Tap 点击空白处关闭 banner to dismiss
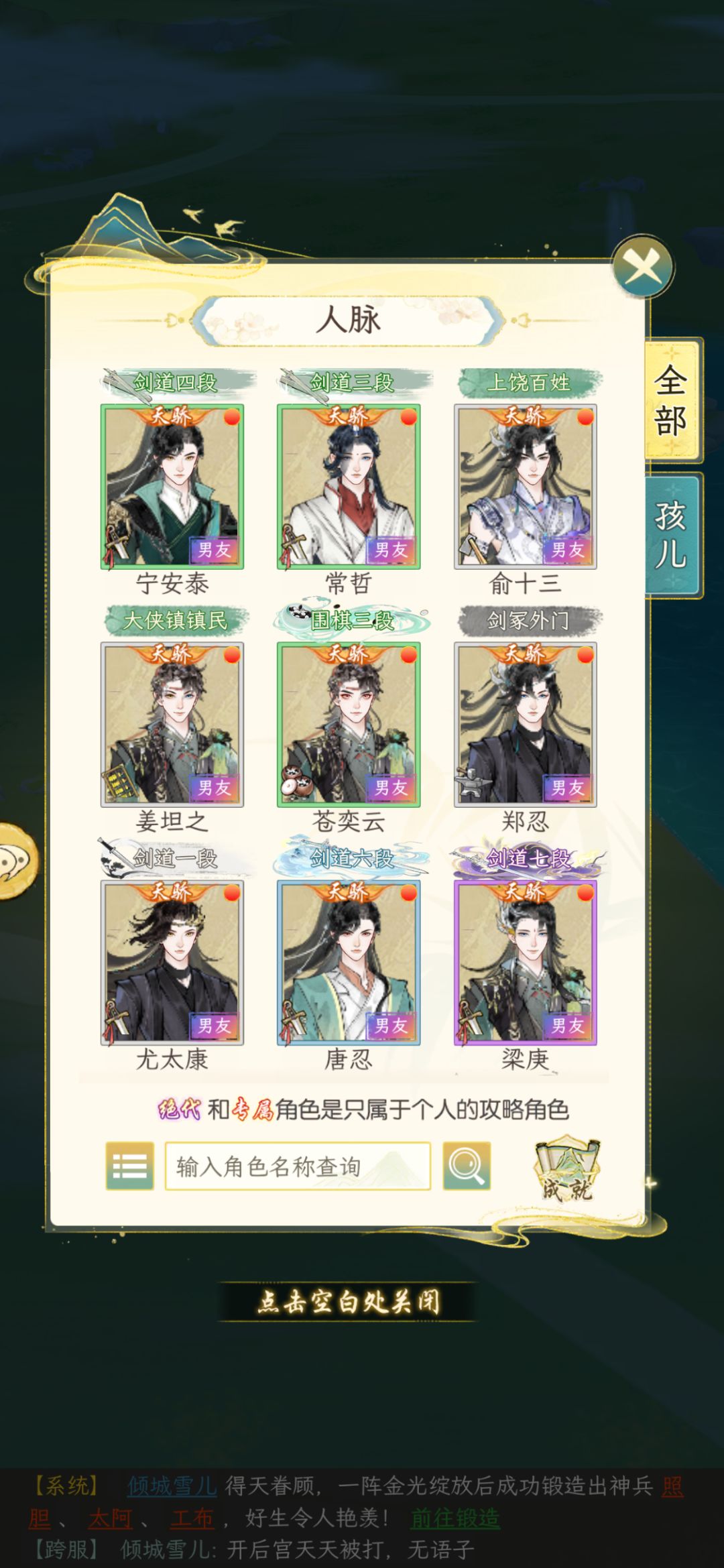Image resolution: width=724 pixels, height=1568 pixels. click(x=349, y=1301)
